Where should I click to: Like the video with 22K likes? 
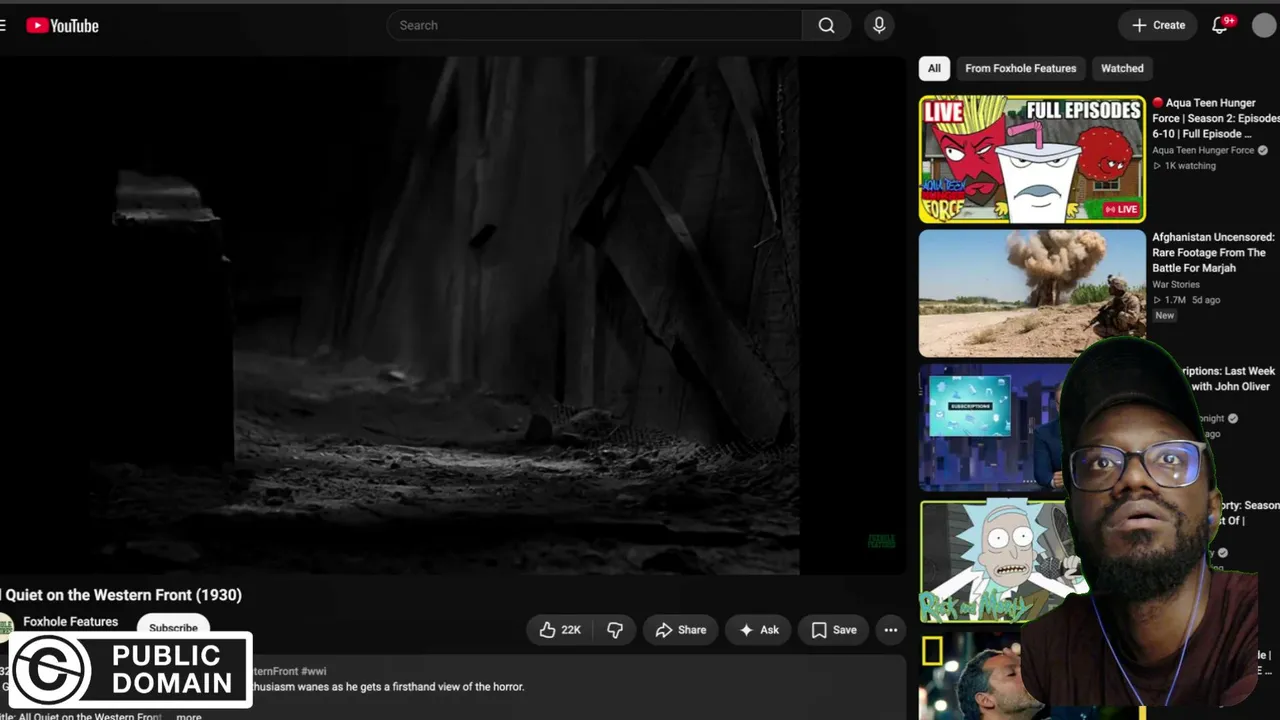(560, 630)
